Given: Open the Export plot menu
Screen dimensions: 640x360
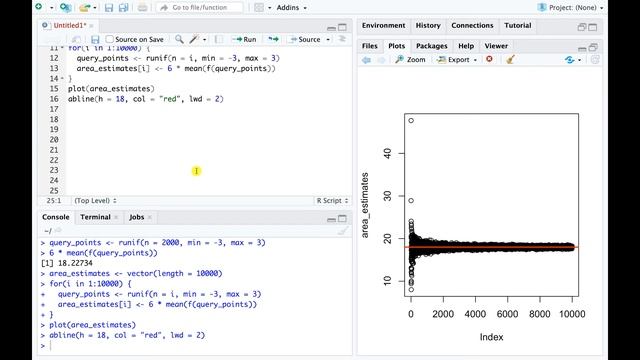Looking at the screenshot, I should point(457,60).
